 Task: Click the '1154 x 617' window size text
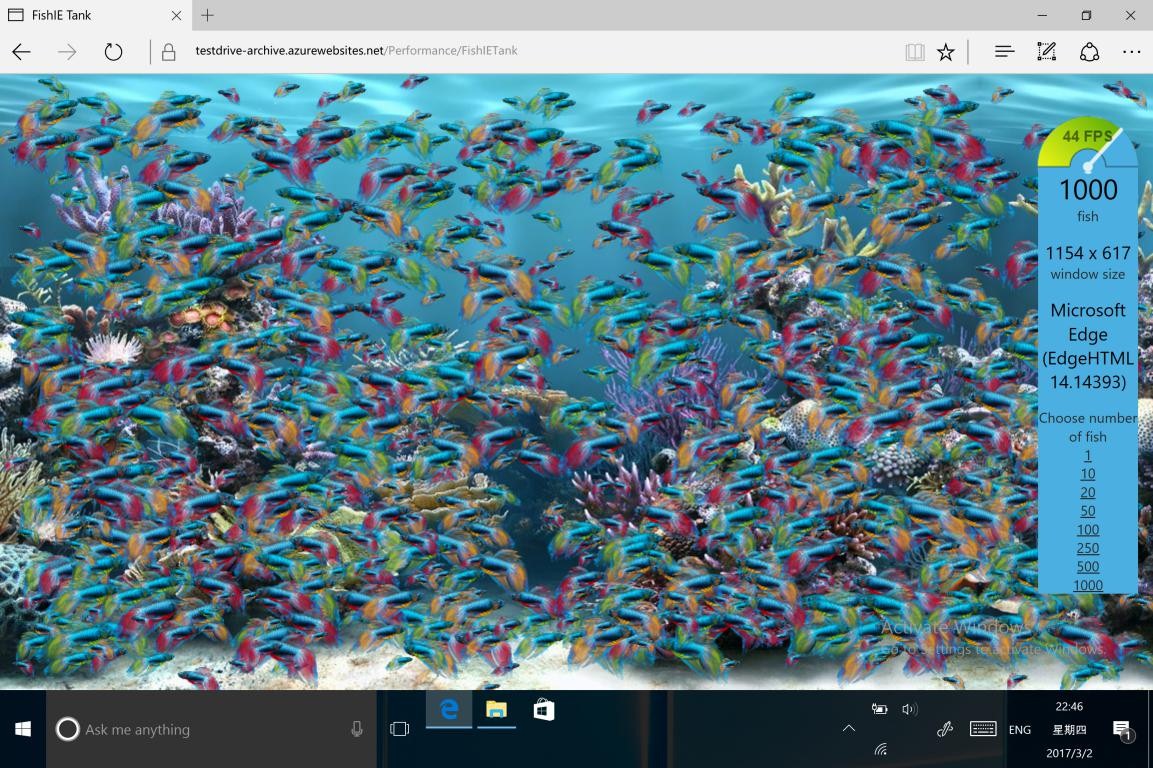click(x=1088, y=253)
